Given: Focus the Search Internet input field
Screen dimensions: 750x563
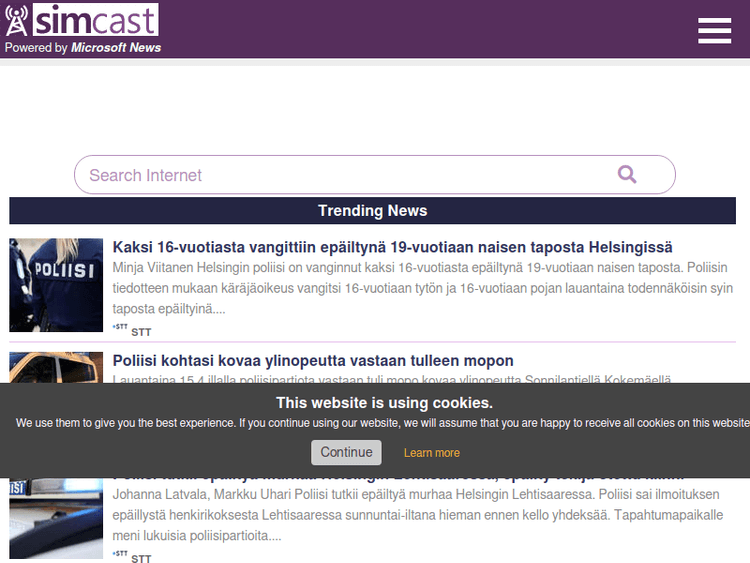Looking at the screenshot, I should click(340, 175).
